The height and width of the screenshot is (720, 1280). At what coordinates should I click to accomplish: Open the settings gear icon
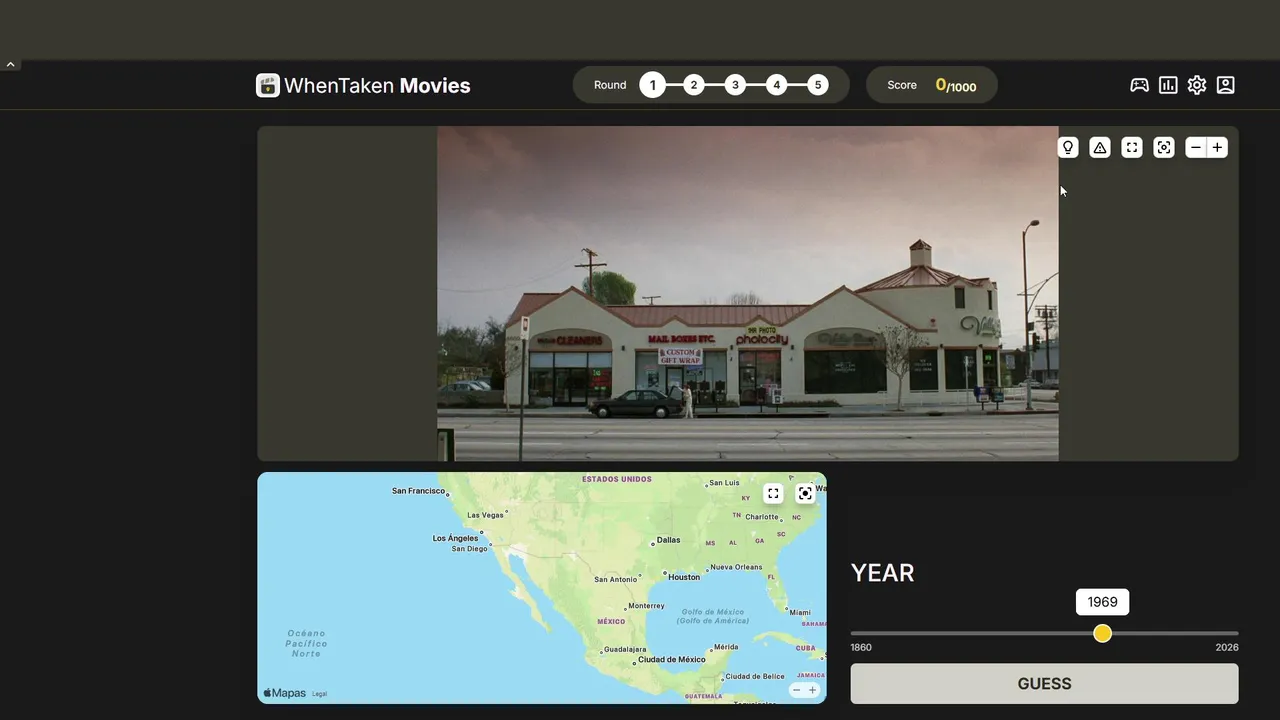[1197, 85]
